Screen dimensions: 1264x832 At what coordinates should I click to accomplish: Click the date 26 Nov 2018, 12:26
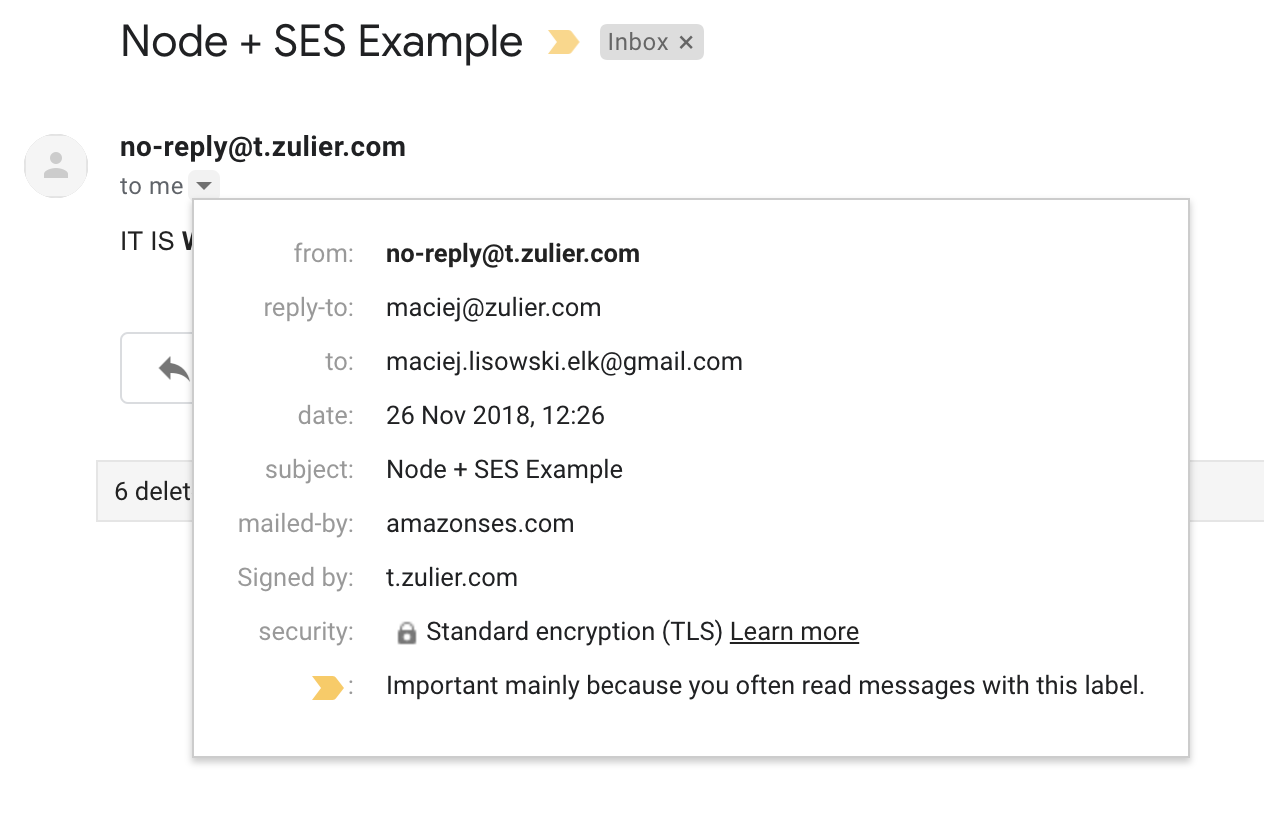[495, 416]
